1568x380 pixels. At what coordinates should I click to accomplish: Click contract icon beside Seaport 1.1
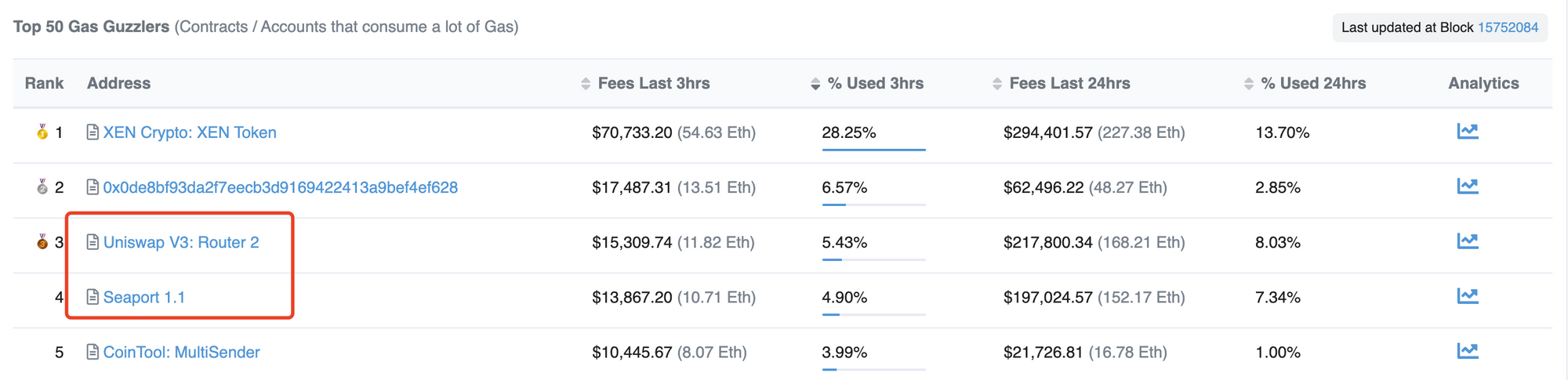93,297
